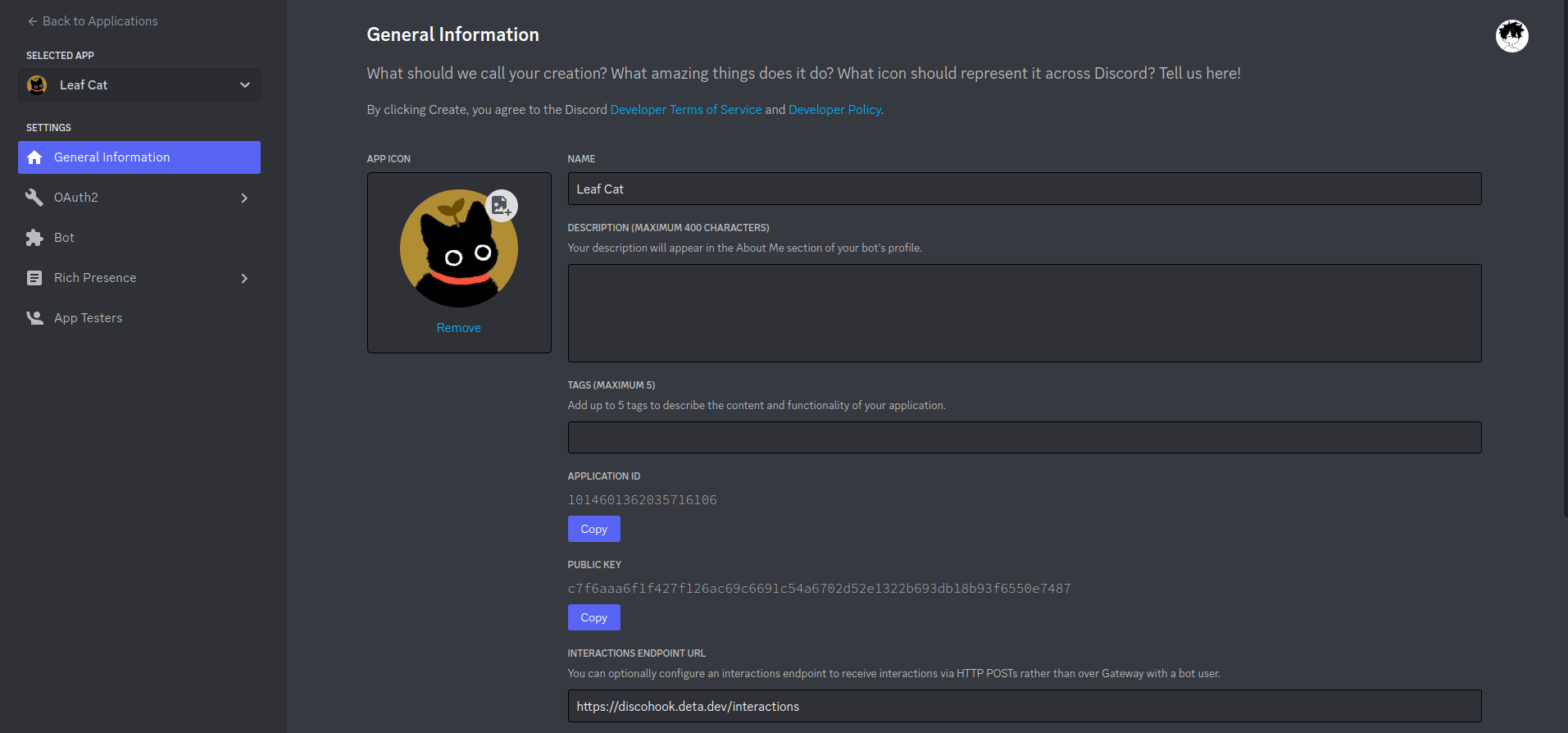Viewport: 1568px width, 733px height.
Task: Open the Developer Policy link
Action: pos(834,110)
